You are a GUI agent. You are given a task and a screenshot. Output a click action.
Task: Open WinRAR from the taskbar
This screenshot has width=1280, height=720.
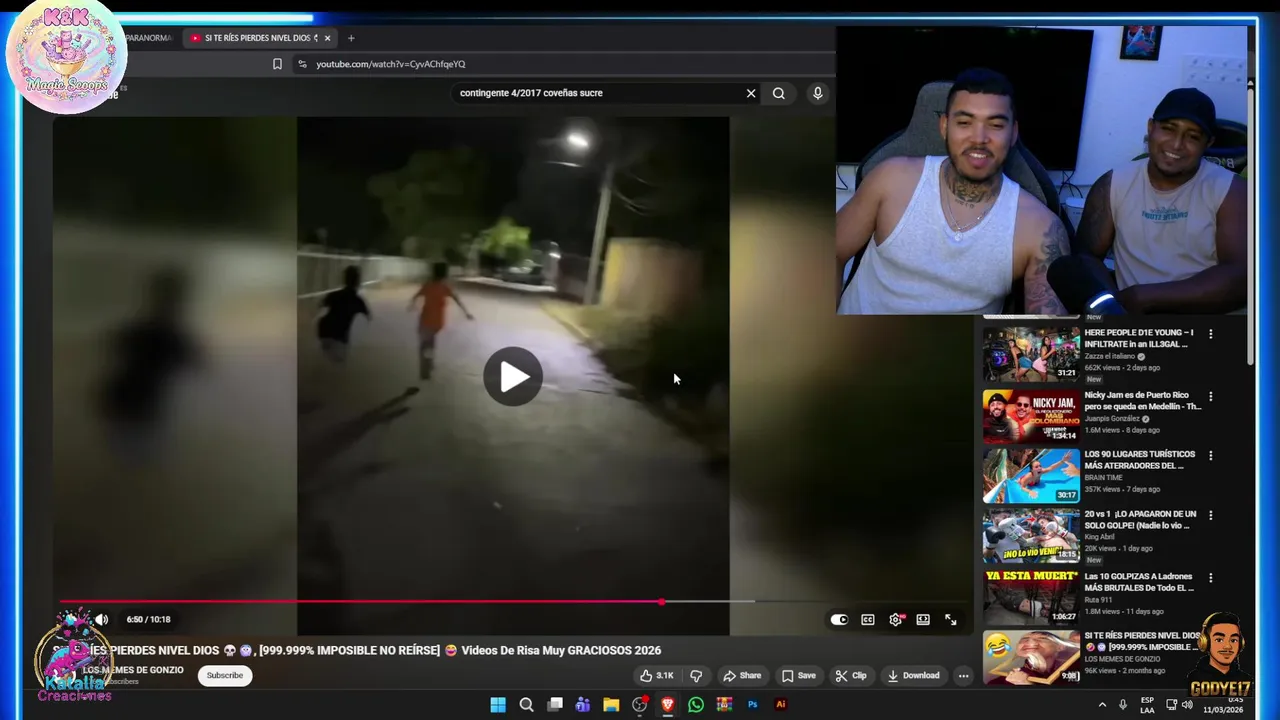tap(724, 705)
